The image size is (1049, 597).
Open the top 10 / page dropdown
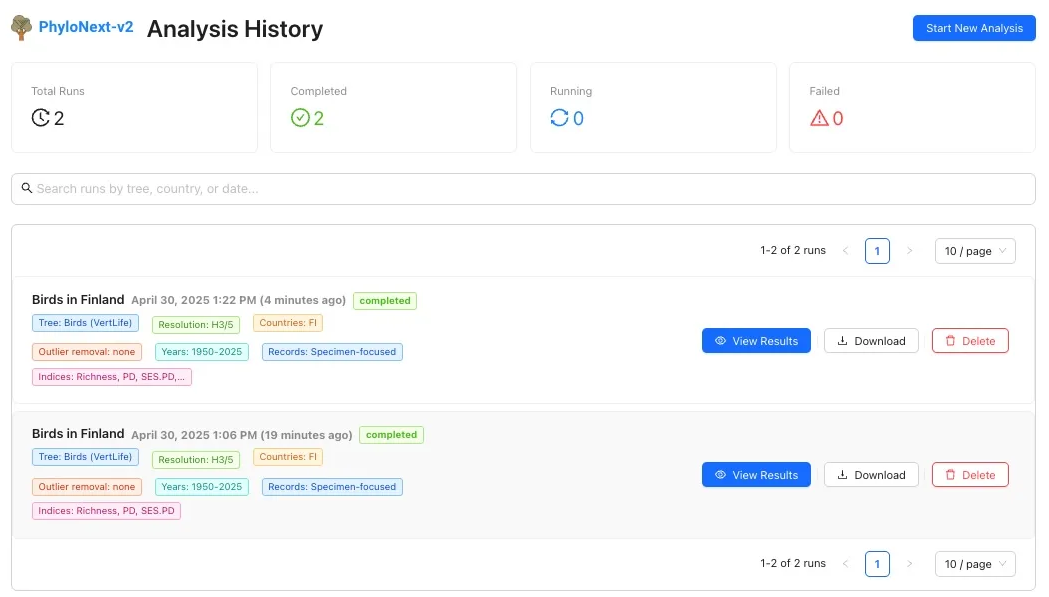(x=974, y=251)
